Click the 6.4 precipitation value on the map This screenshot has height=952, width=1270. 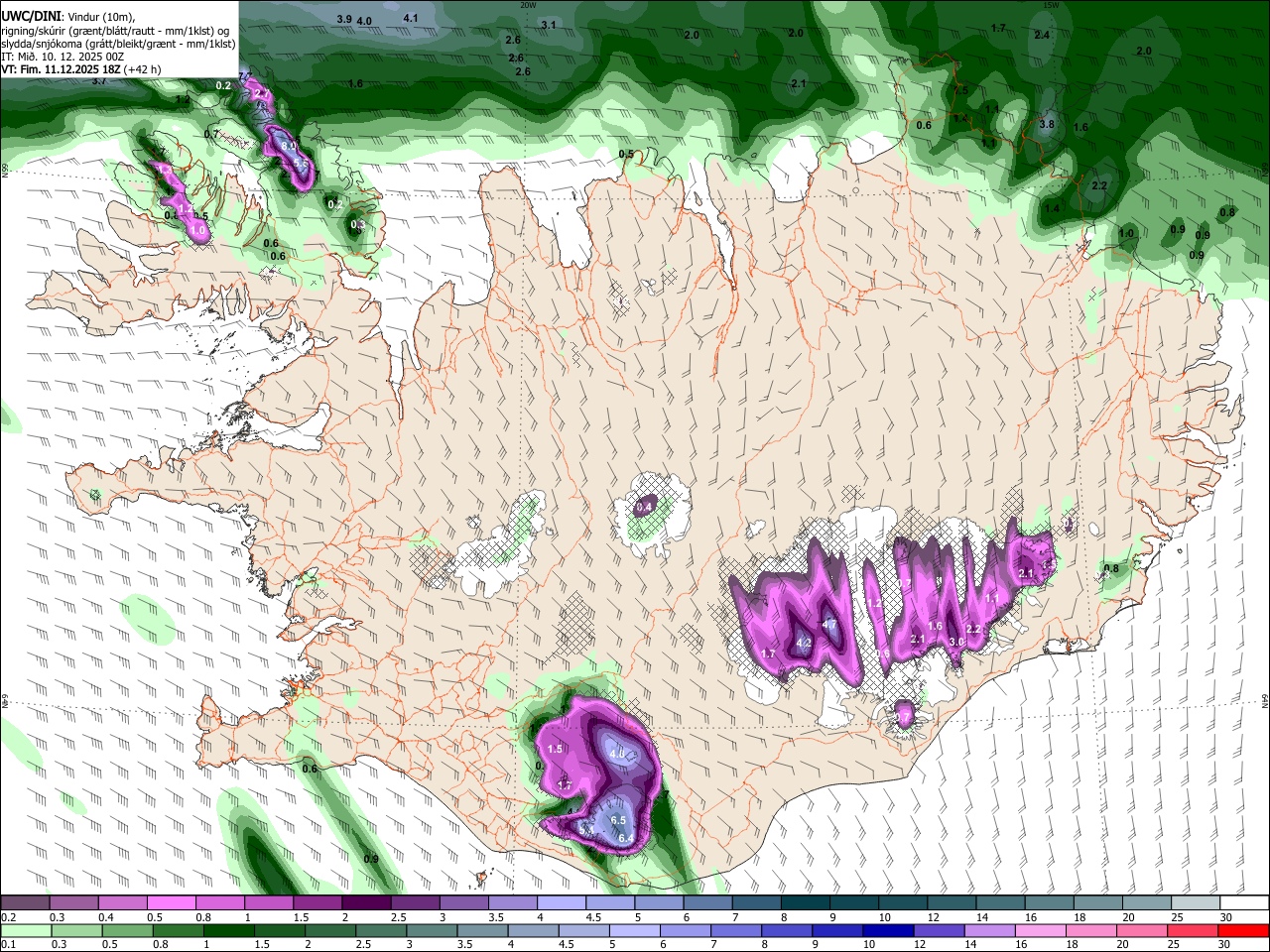click(x=626, y=839)
